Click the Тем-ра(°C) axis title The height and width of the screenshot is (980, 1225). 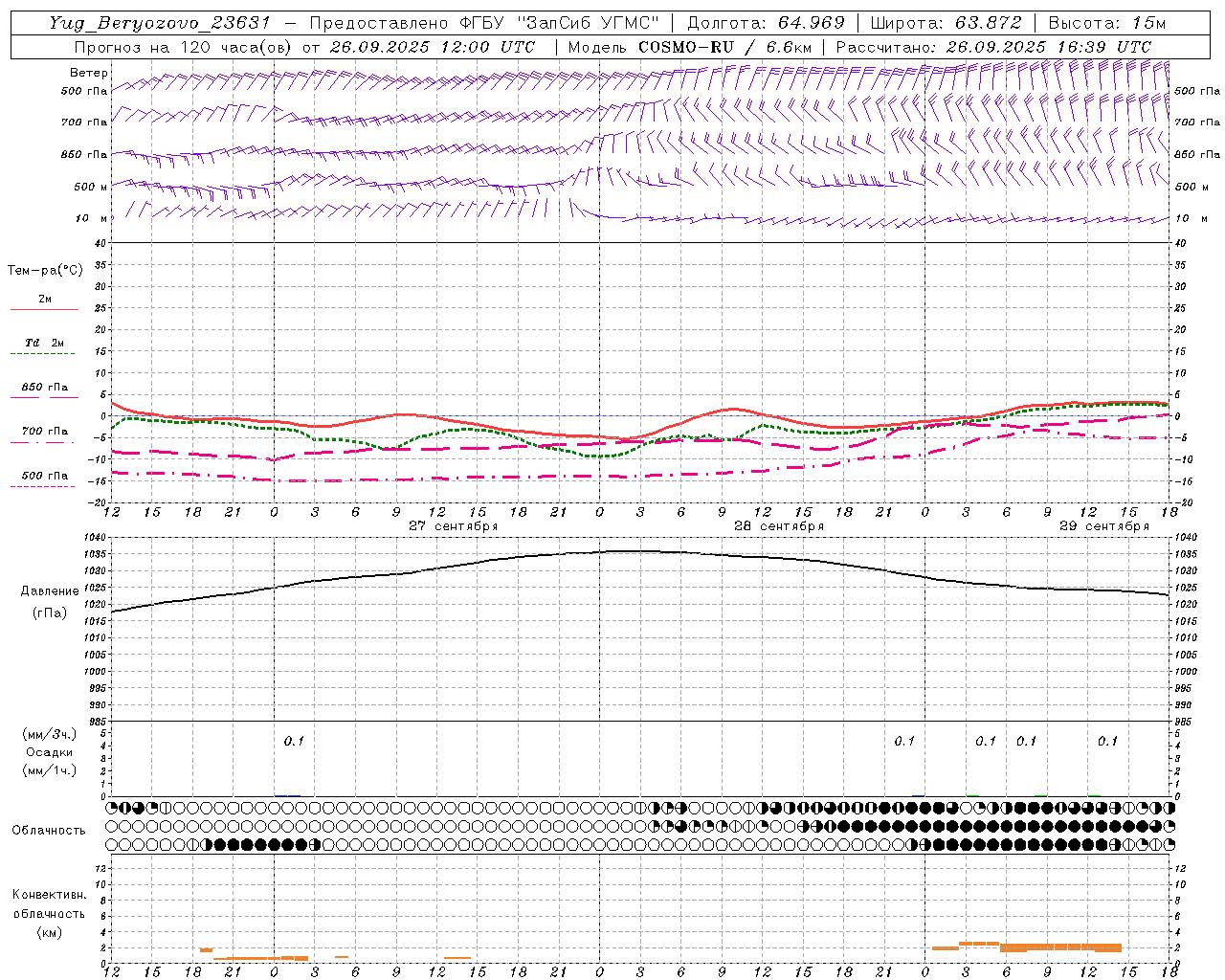(45, 271)
